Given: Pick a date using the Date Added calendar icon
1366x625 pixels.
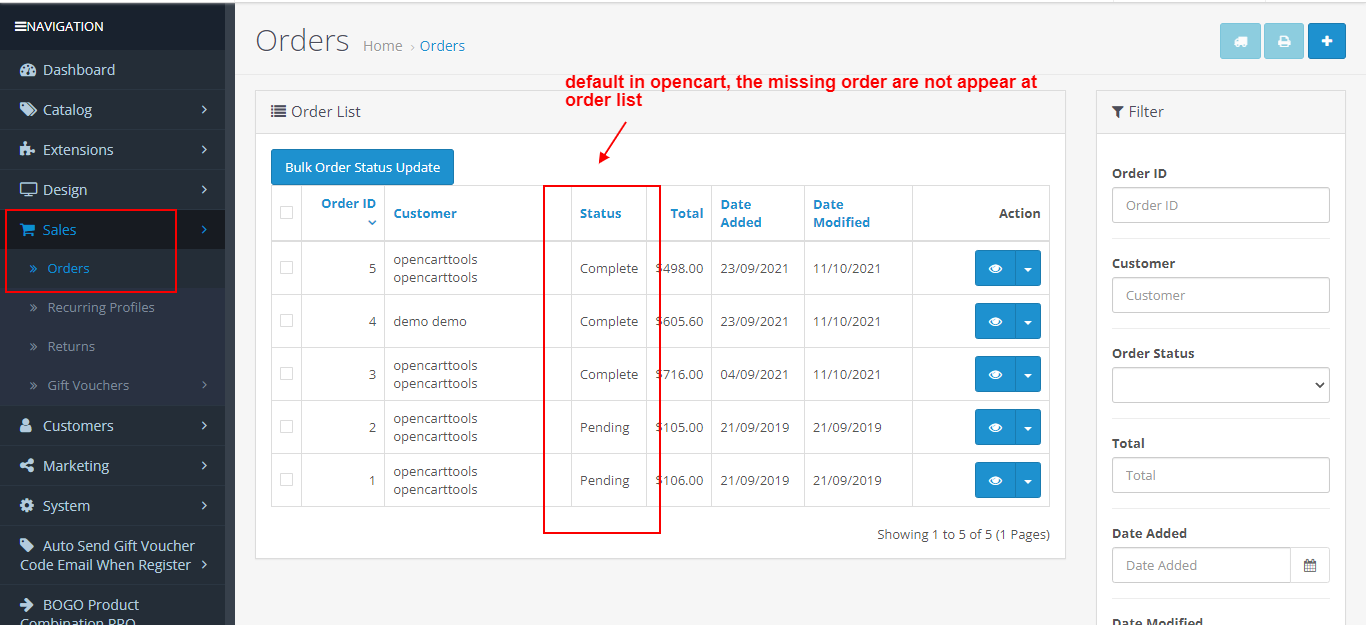Looking at the screenshot, I should point(1310,564).
